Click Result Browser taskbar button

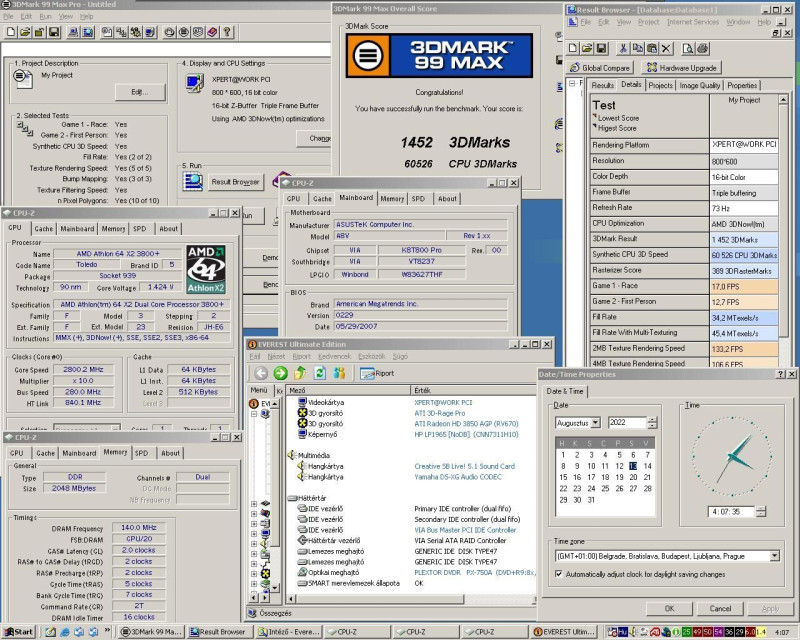(220, 632)
